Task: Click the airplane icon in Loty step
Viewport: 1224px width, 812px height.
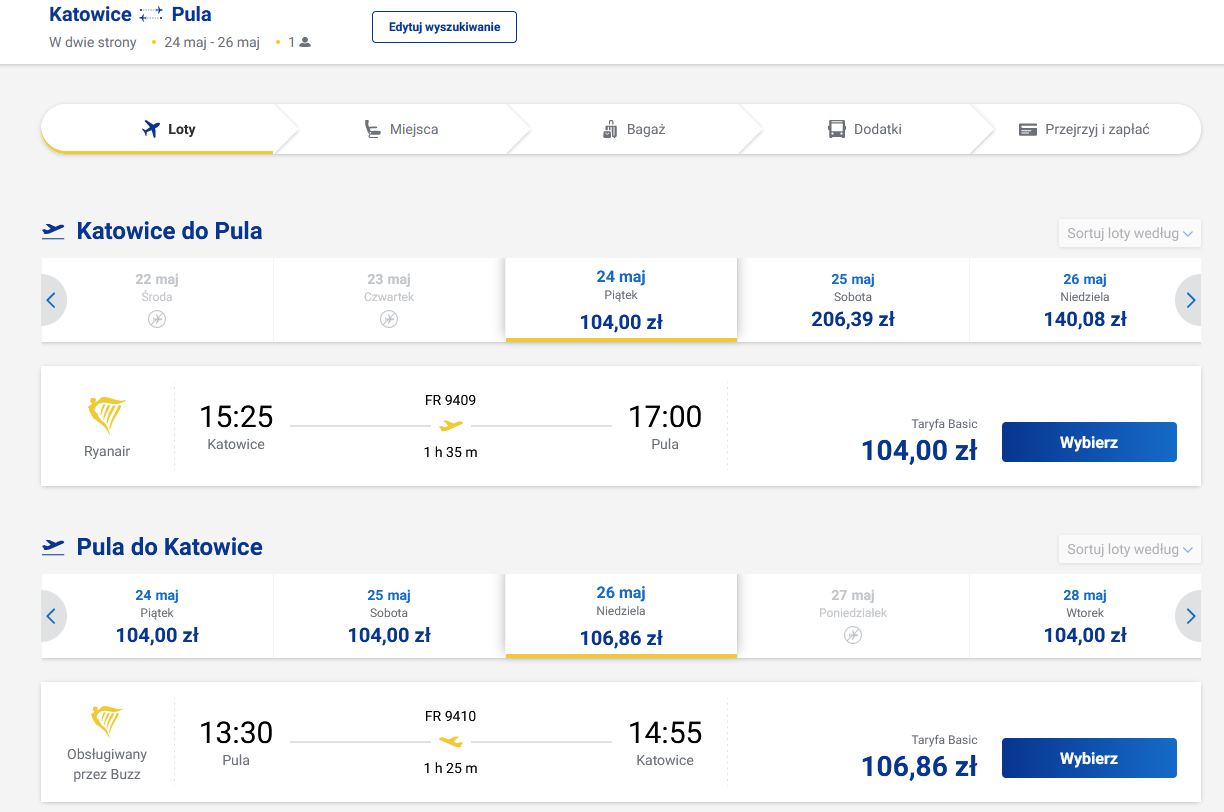Action: [151, 129]
